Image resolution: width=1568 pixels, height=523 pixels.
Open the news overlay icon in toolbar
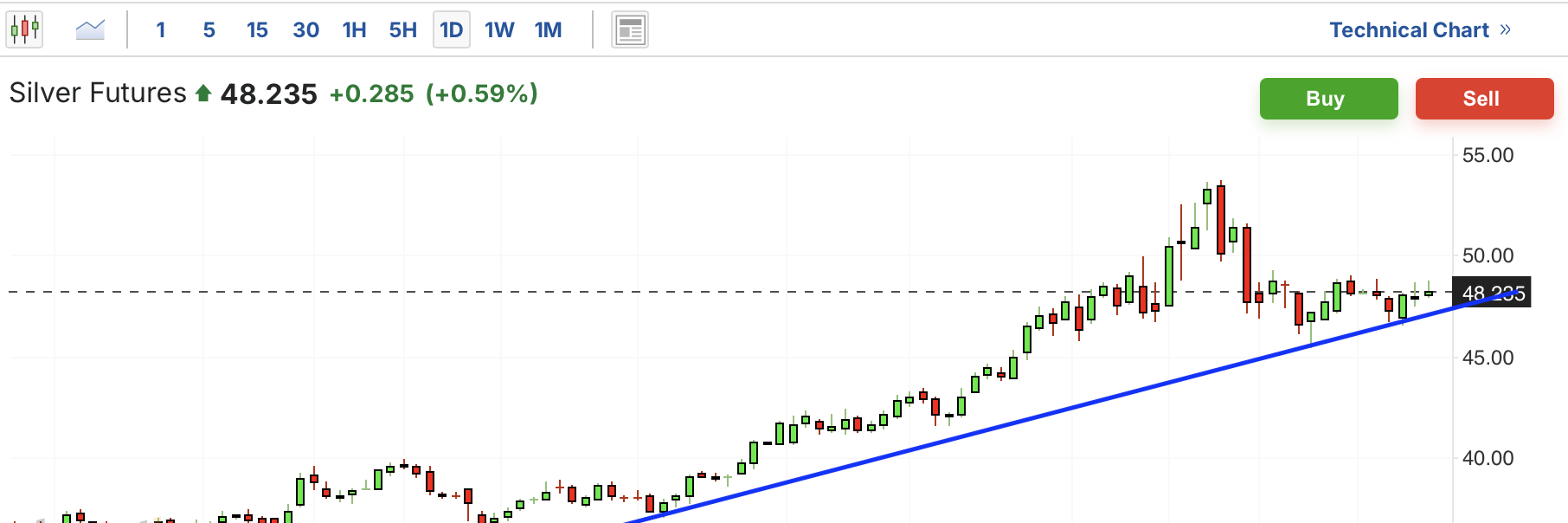(630, 30)
